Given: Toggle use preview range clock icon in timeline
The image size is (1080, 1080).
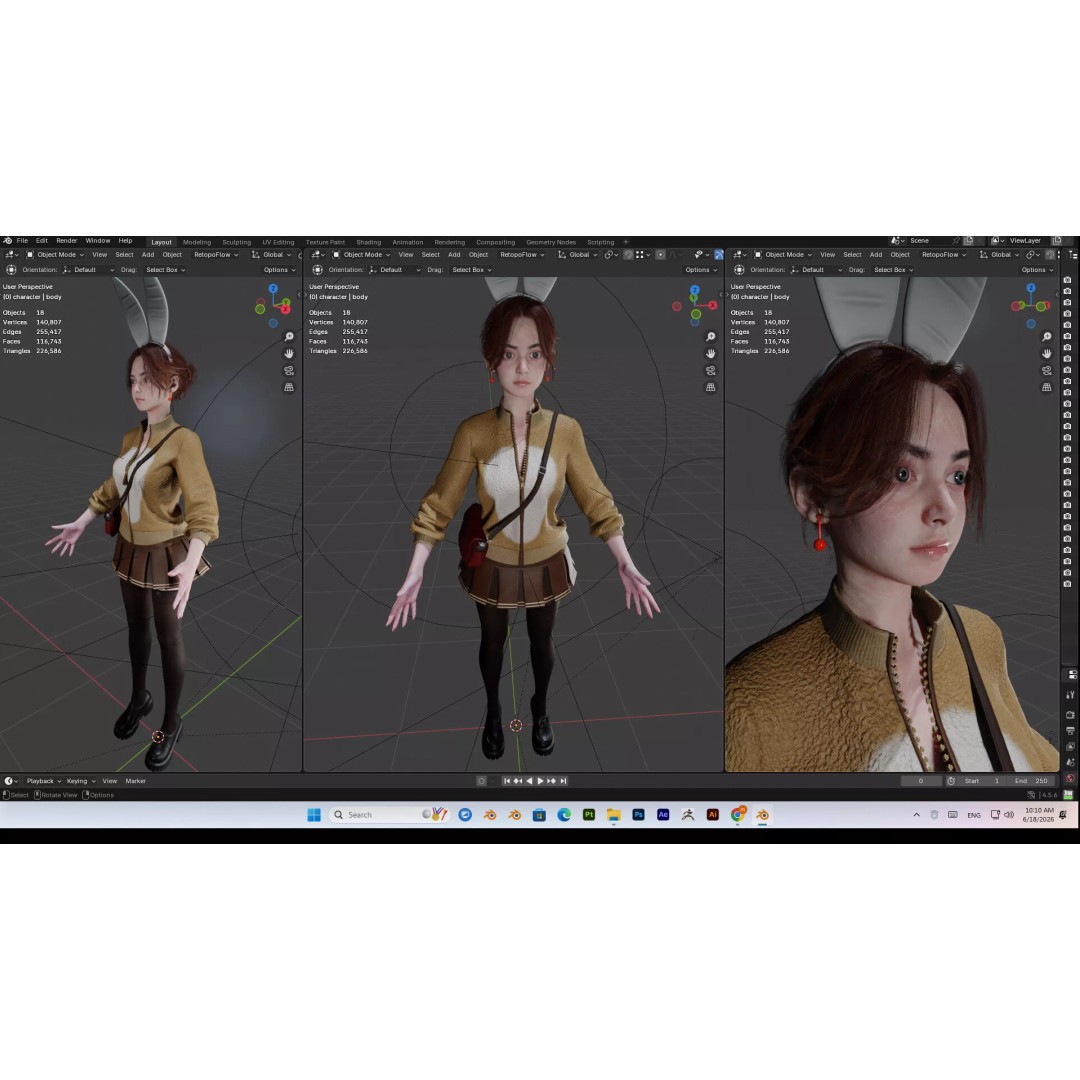Looking at the screenshot, I should click(951, 781).
